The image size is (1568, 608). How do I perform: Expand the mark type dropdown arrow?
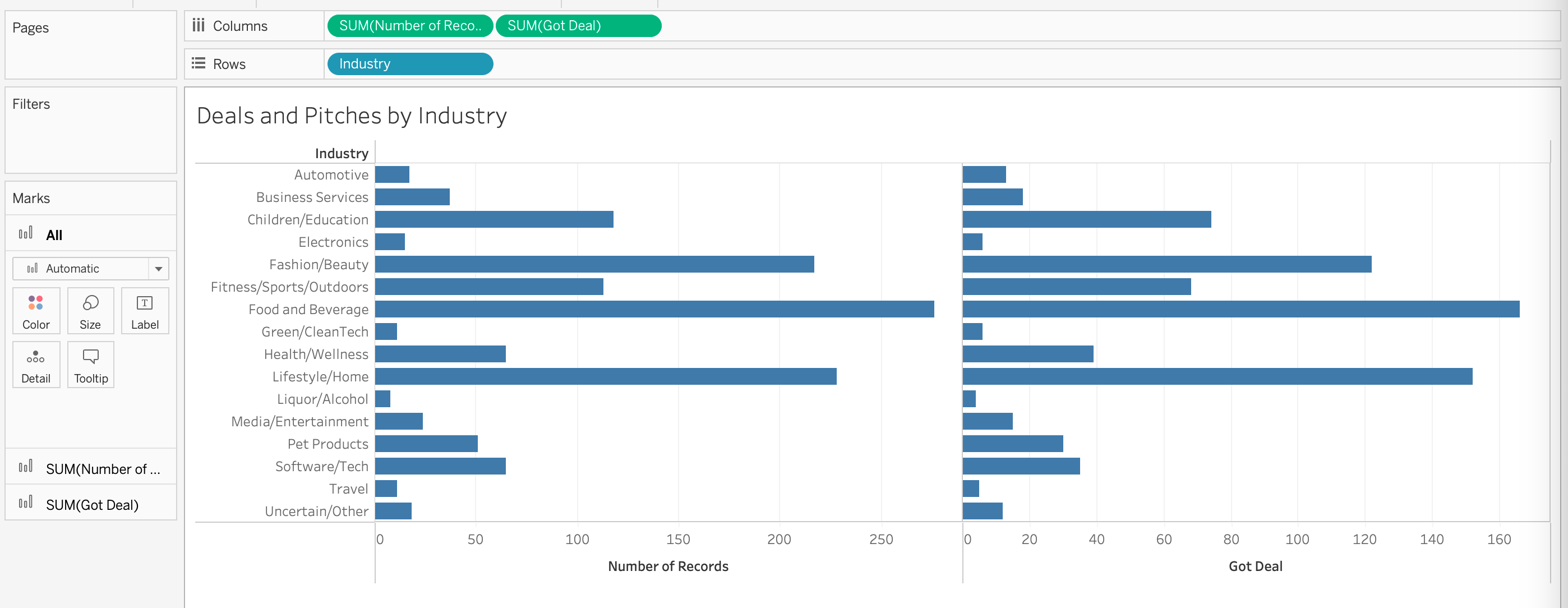pos(158,269)
